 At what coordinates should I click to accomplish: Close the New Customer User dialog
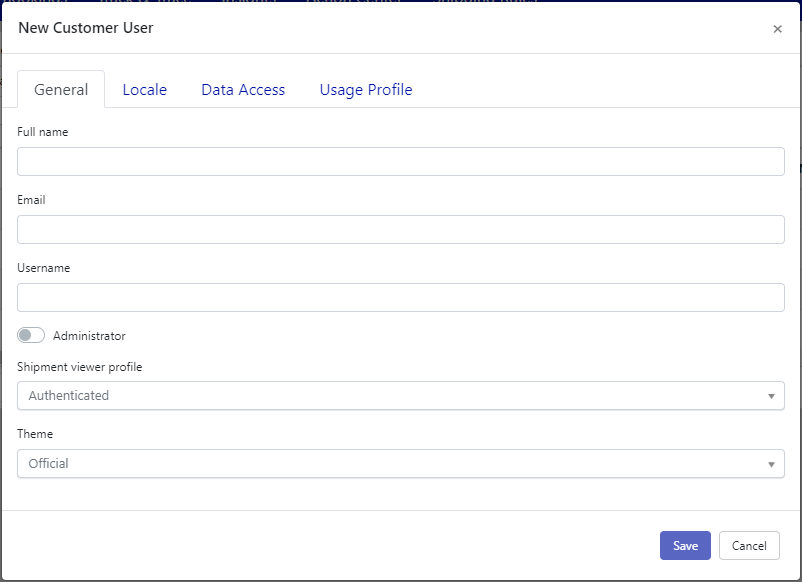(x=777, y=29)
